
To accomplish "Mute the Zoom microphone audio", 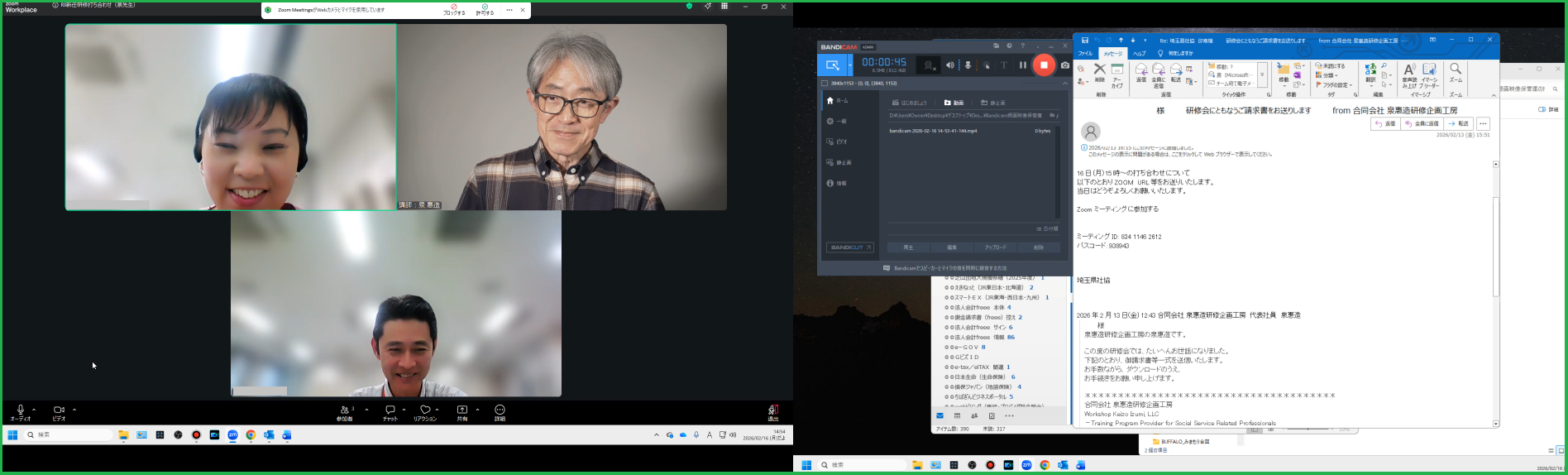I will [21, 410].
